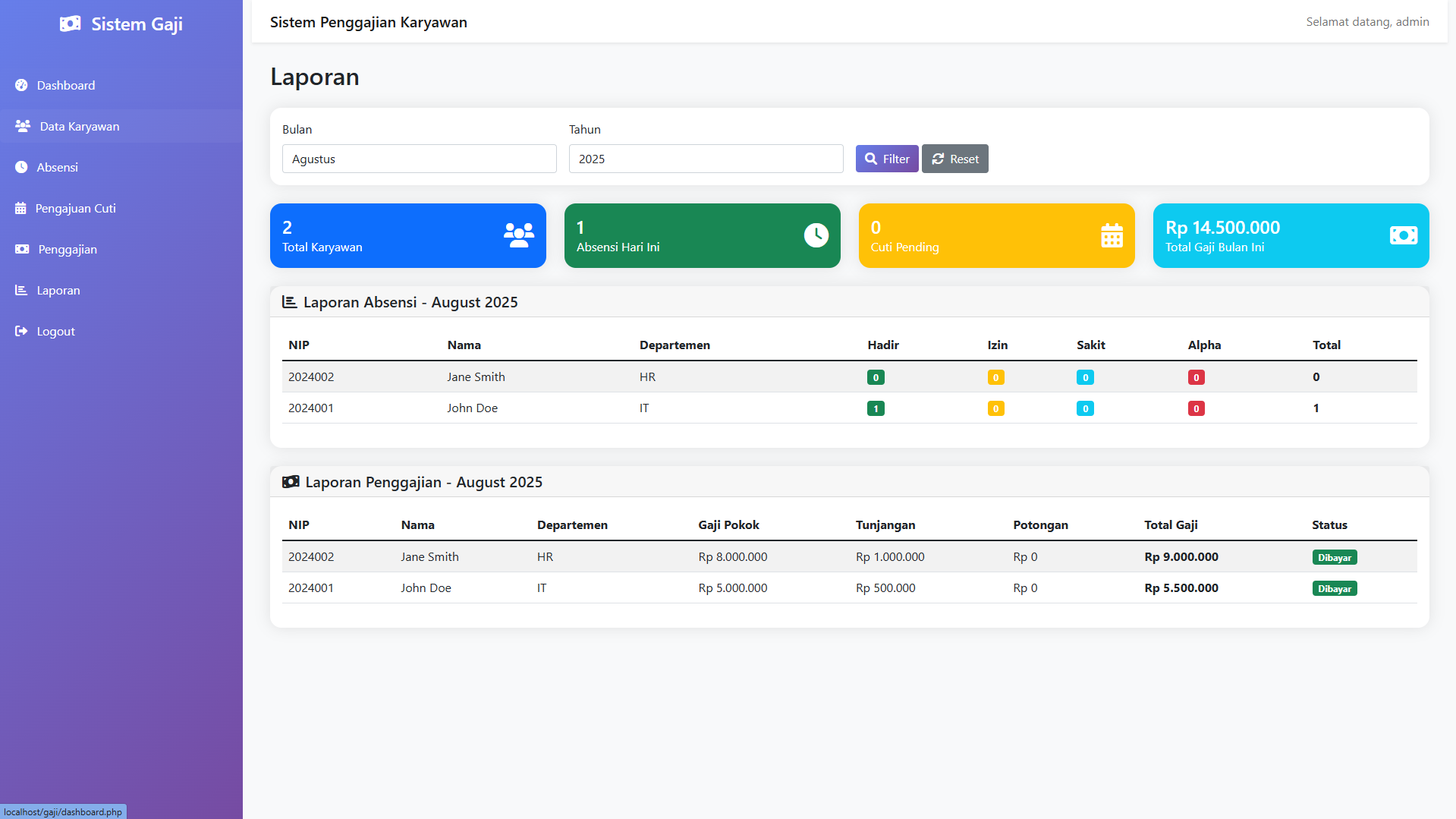1456x819 pixels.
Task: Click the cash icon beside Laporan Penggajian heading
Action: 291,482
